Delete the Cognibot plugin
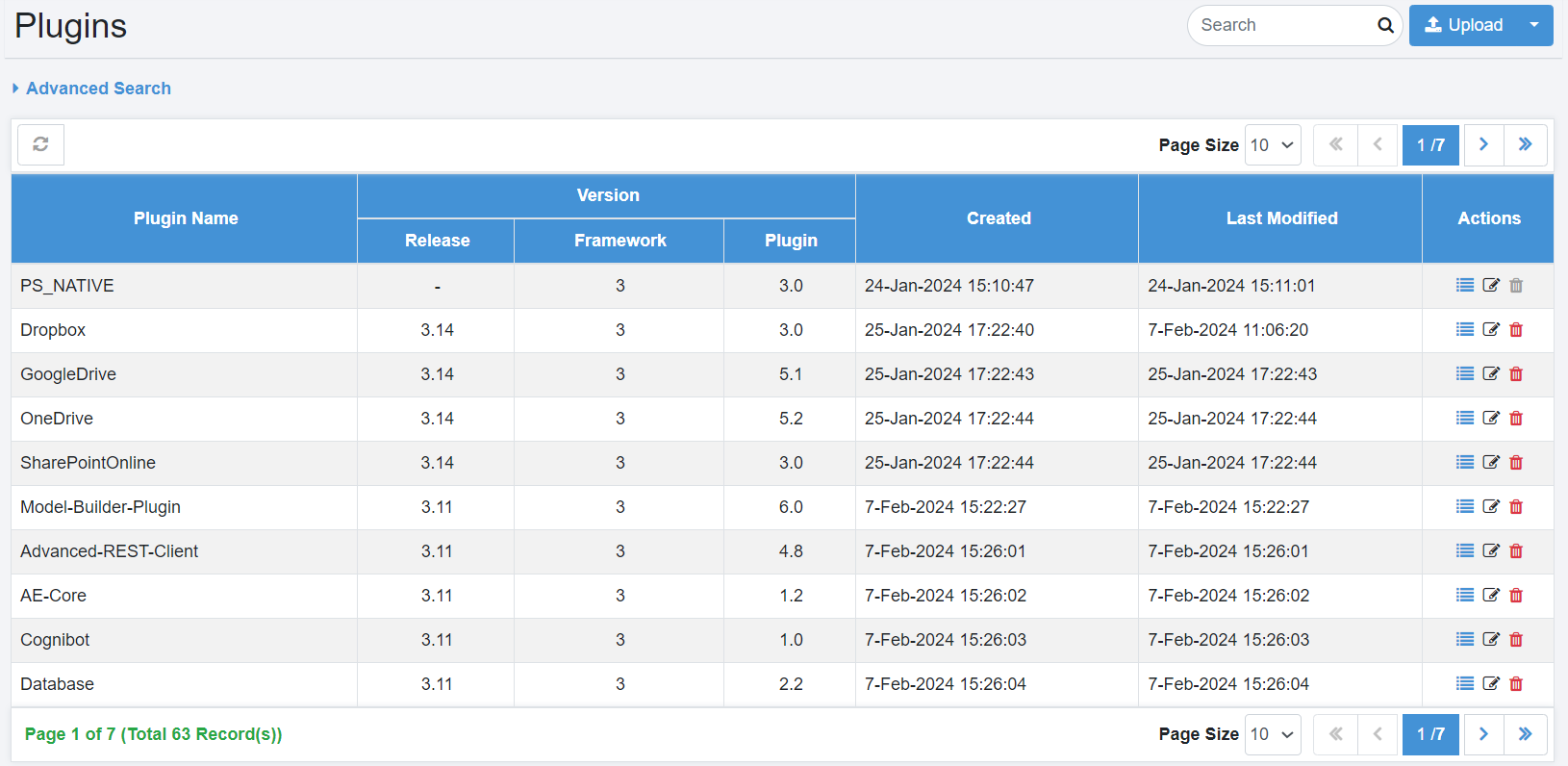The width and height of the screenshot is (1568, 766). pyautogui.click(x=1516, y=639)
